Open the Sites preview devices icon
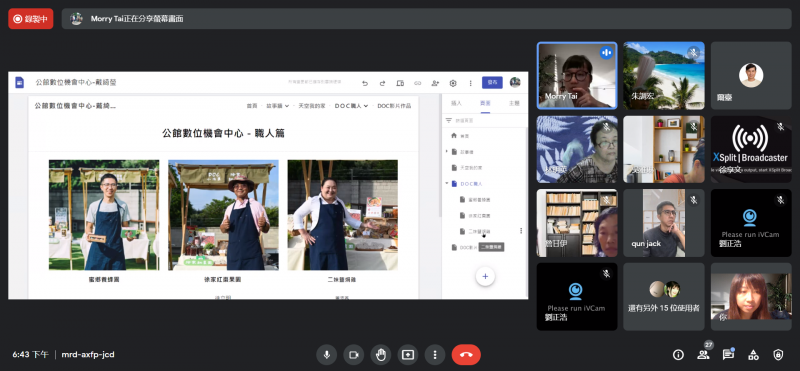800x371 pixels. (x=400, y=83)
